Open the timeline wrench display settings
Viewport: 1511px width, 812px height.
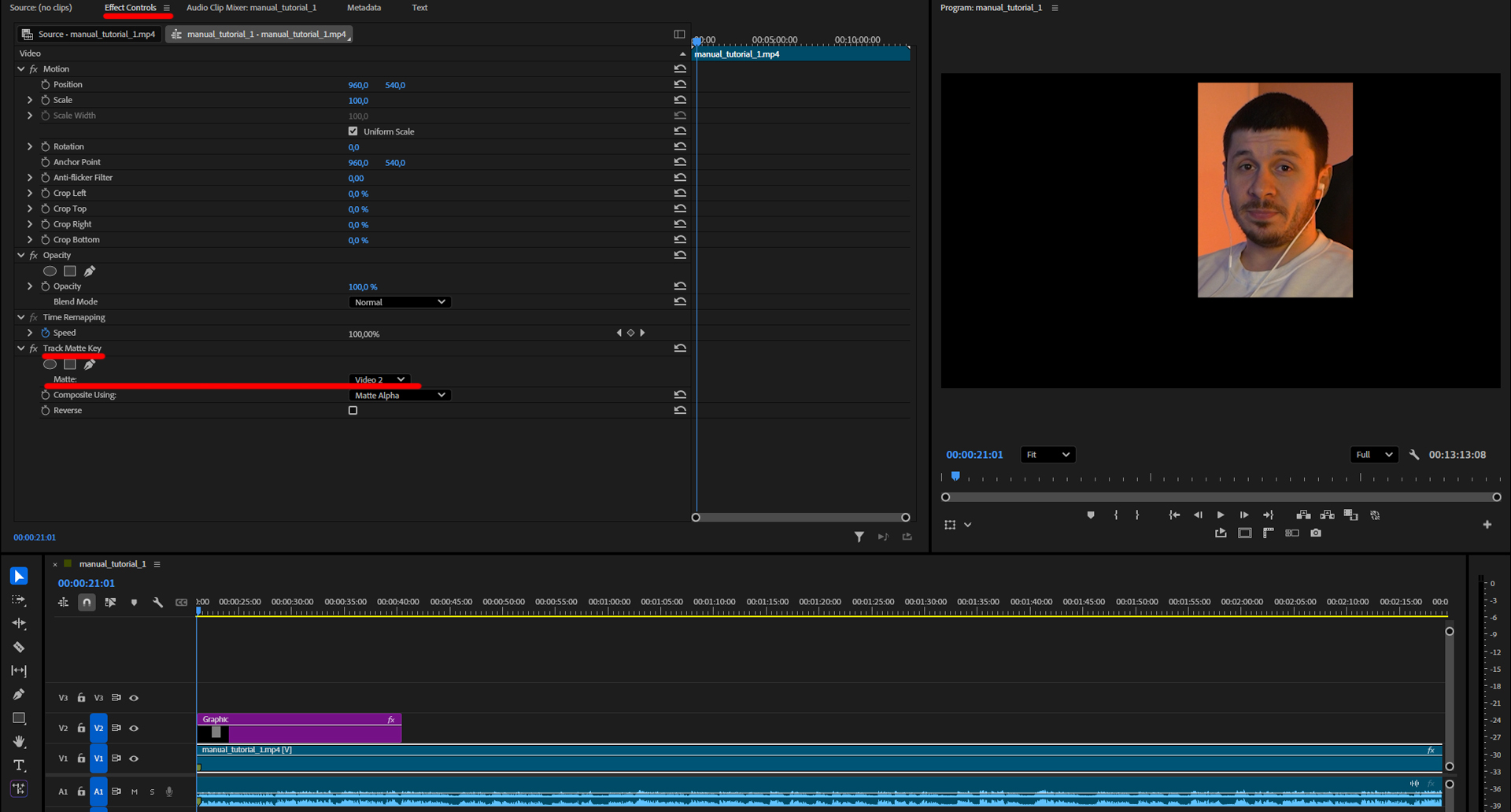[x=157, y=603]
